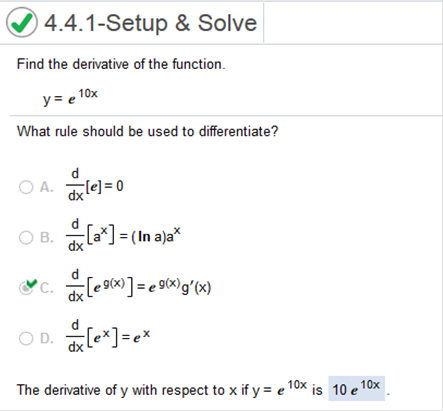Click option D formula e^x equals e^x
The height and width of the screenshot is (411, 443).
coord(108,337)
